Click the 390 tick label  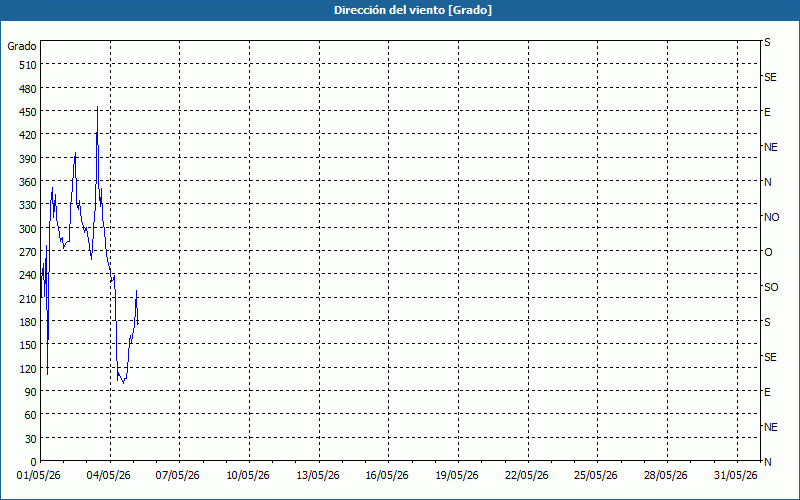click(28, 159)
